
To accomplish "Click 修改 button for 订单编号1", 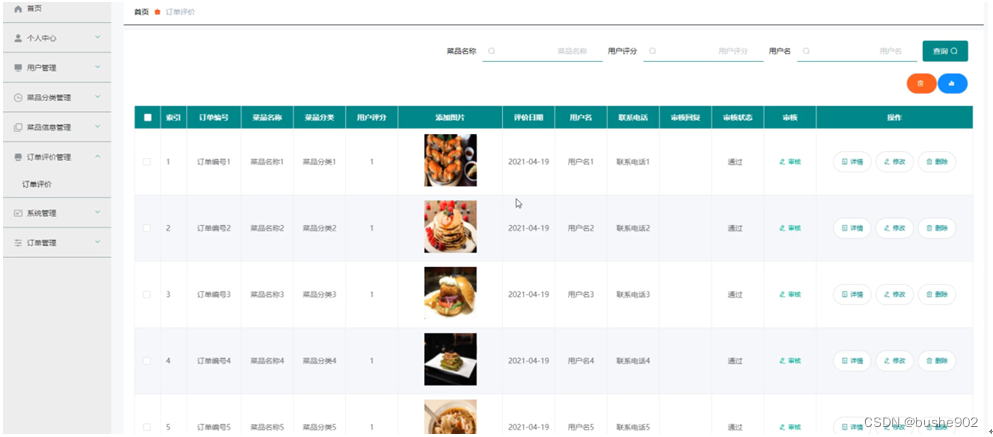I will pos(894,162).
